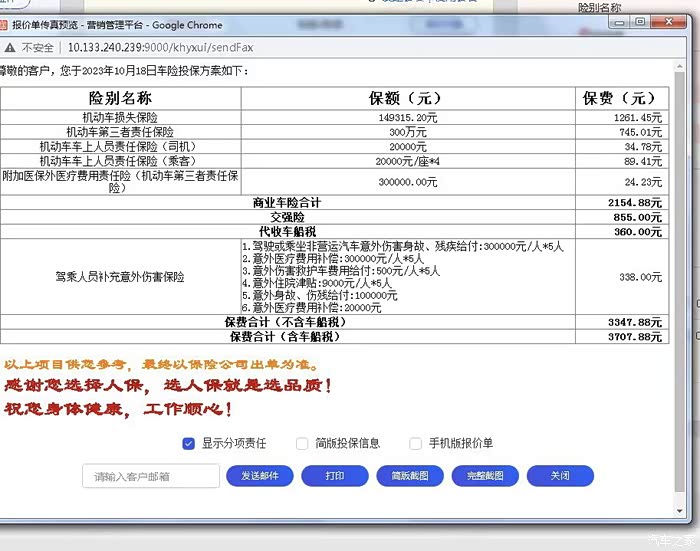Click the scrollbar down arrow

pyautogui.click(x=680, y=511)
